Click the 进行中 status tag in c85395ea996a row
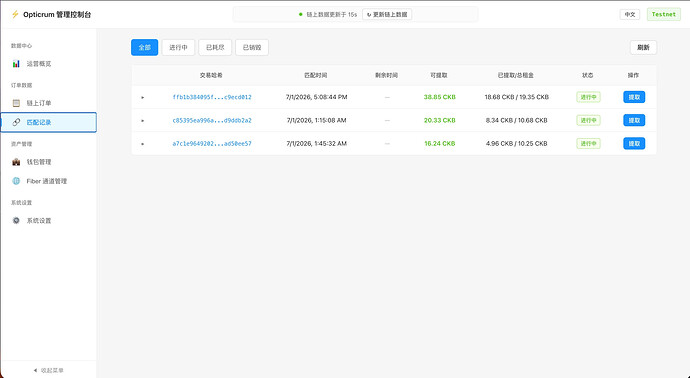 pyautogui.click(x=588, y=120)
